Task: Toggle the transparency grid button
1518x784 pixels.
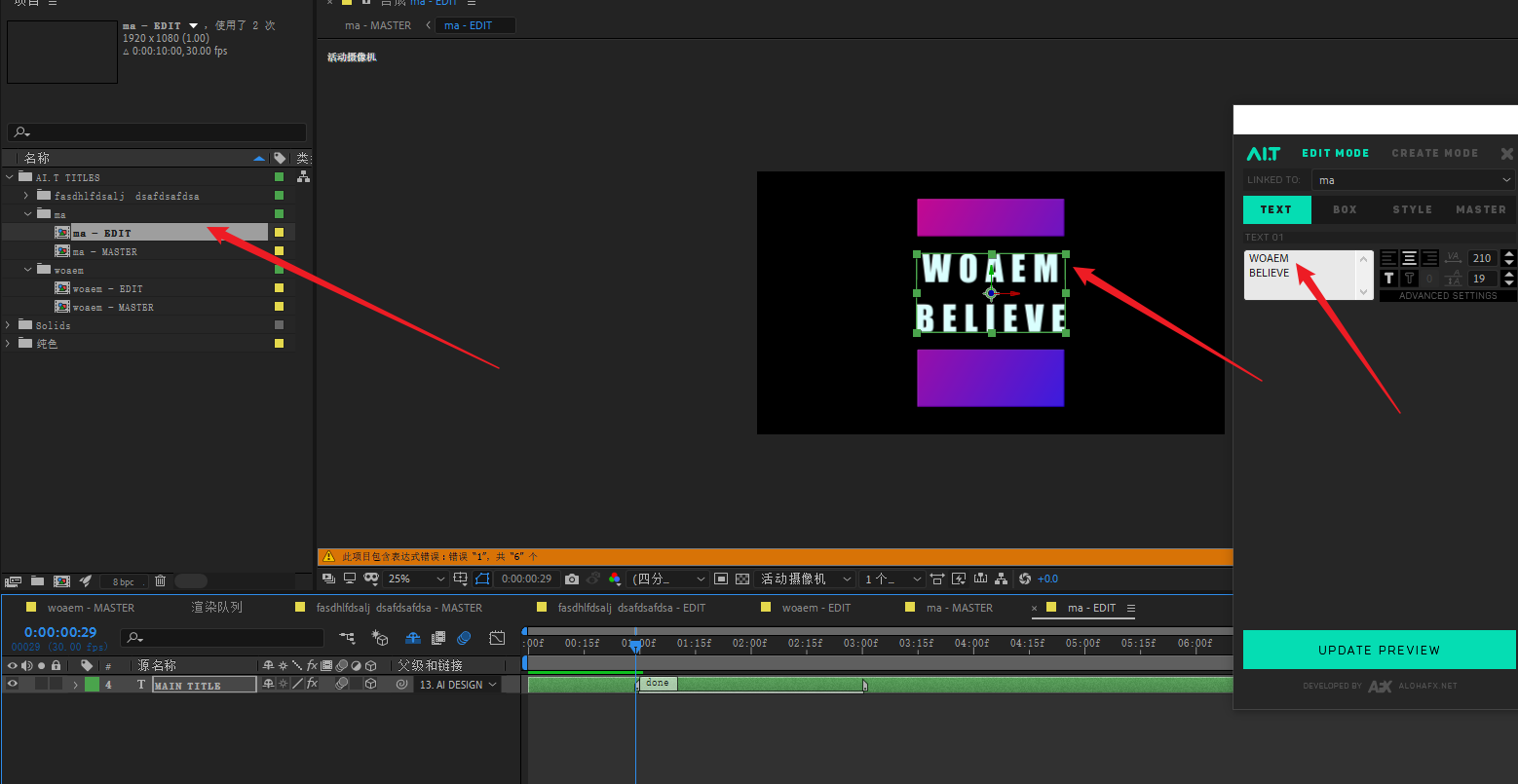Action: [x=742, y=579]
